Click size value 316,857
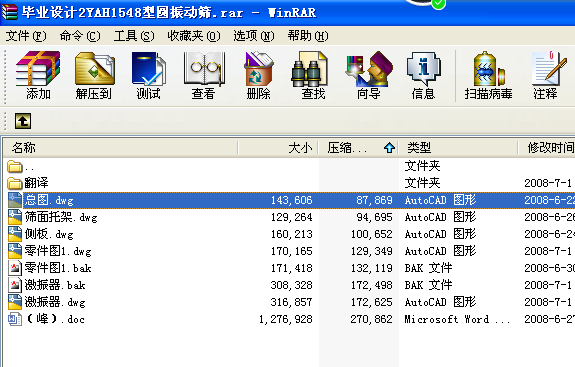Screen dimensions: 575x367 coord(292,302)
